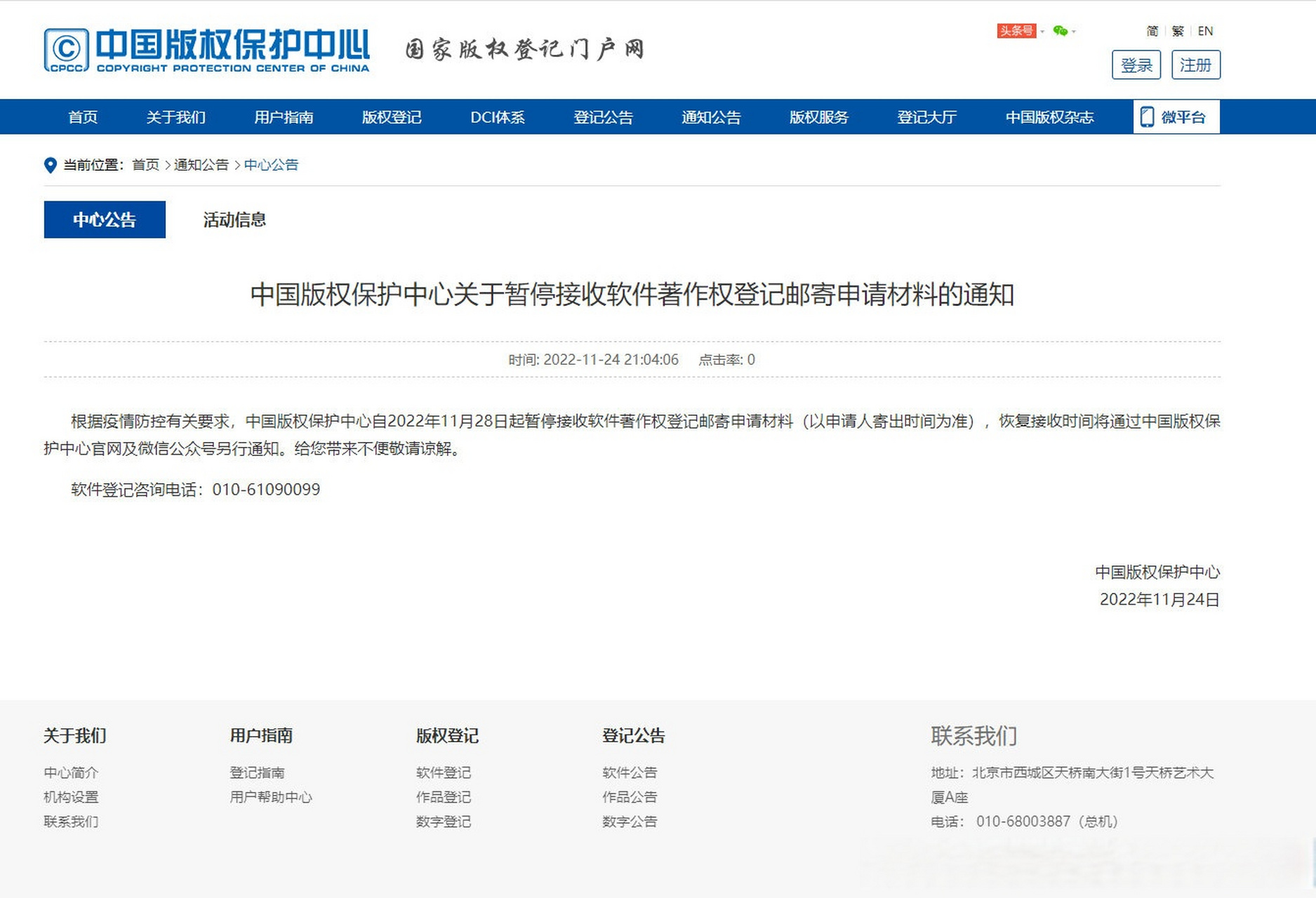Viewport: 1316px width, 898px height.
Task: Open footer link 软件登记
Action: (x=444, y=772)
